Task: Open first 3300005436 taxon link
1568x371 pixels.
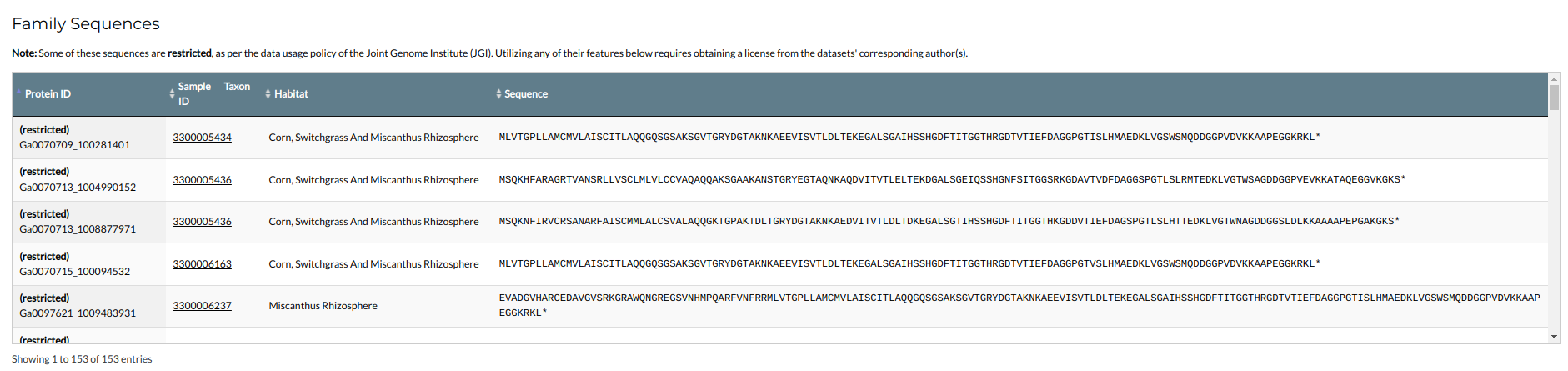Action: (x=202, y=180)
